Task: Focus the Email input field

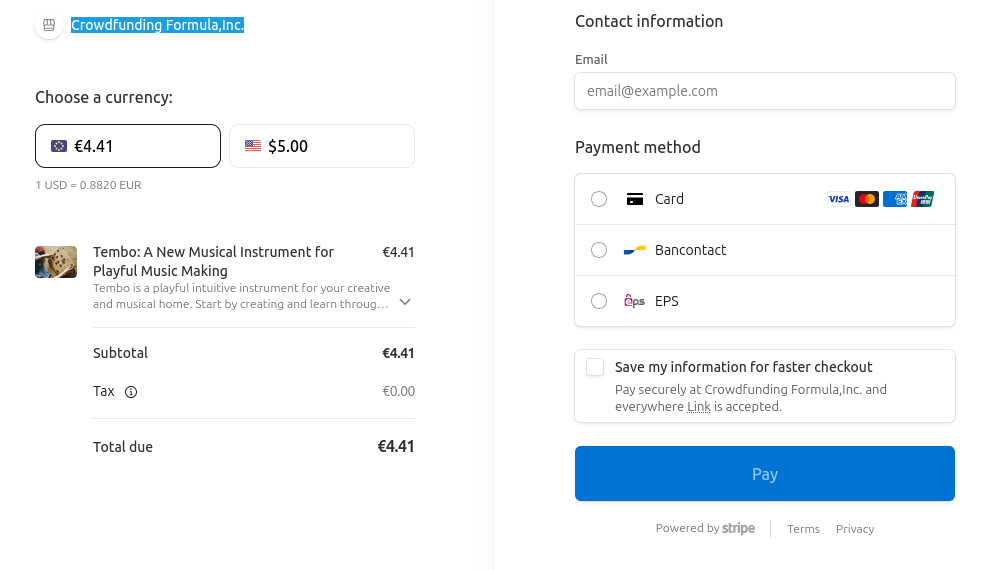Action: [x=765, y=91]
